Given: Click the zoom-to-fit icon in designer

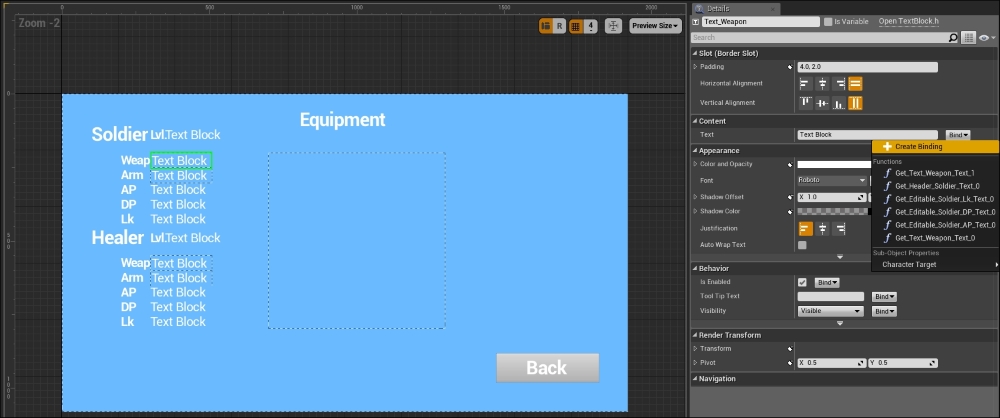Looking at the screenshot, I should click(x=613, y=26).
